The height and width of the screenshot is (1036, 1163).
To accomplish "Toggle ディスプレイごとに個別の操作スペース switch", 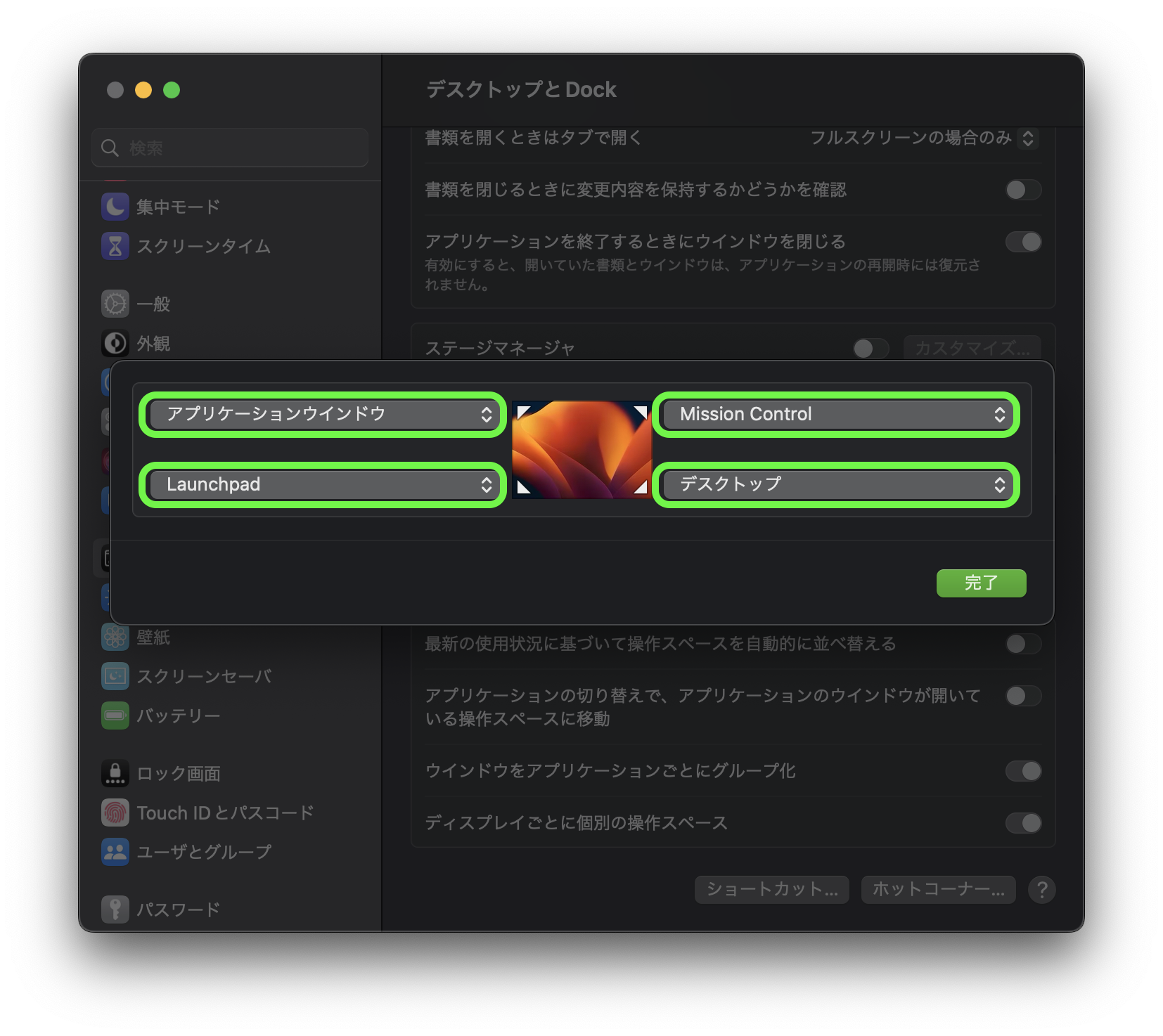I will click(1023, 823).
